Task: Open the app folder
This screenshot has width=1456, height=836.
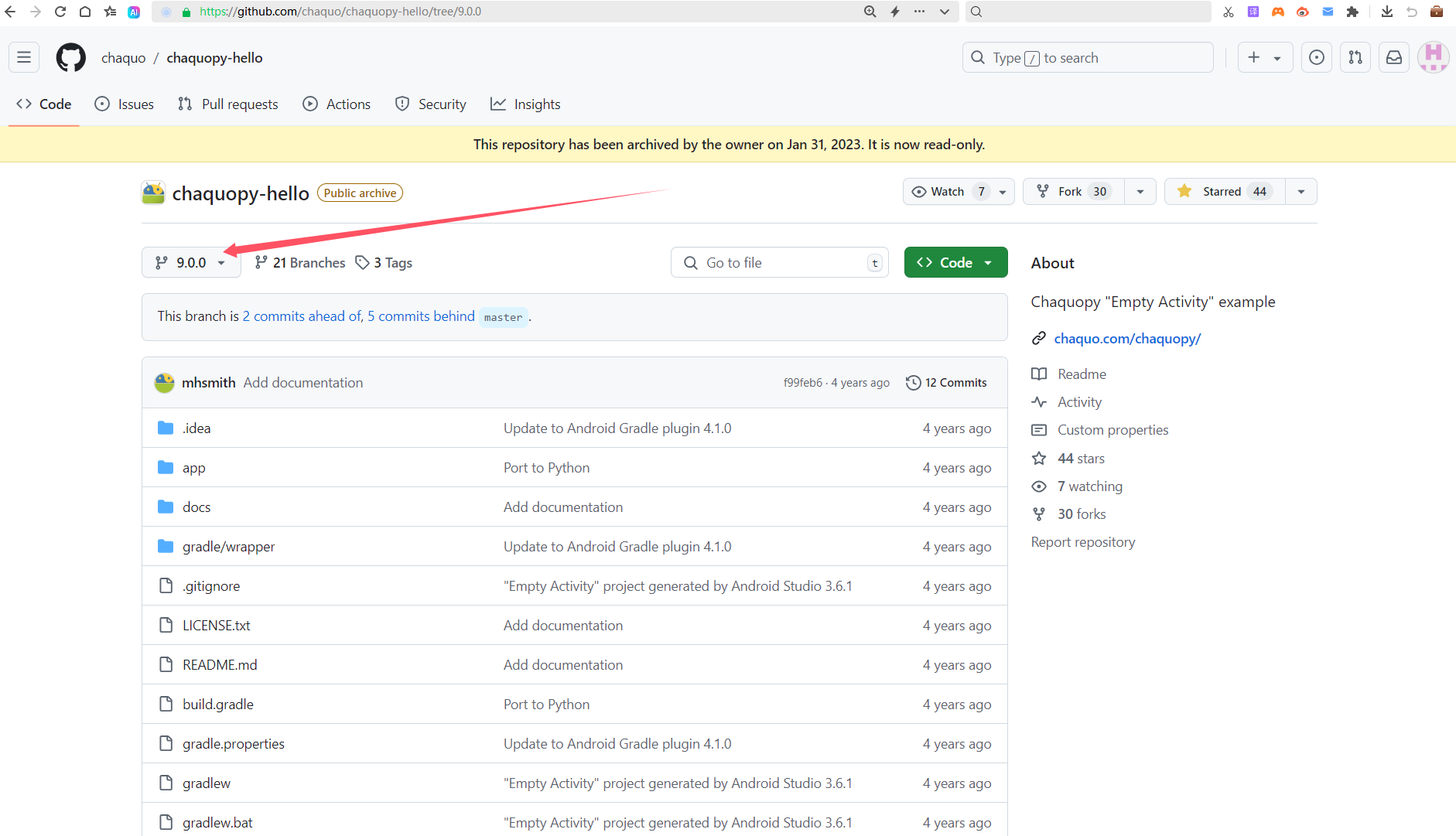Action: click(x=193, y=467)
